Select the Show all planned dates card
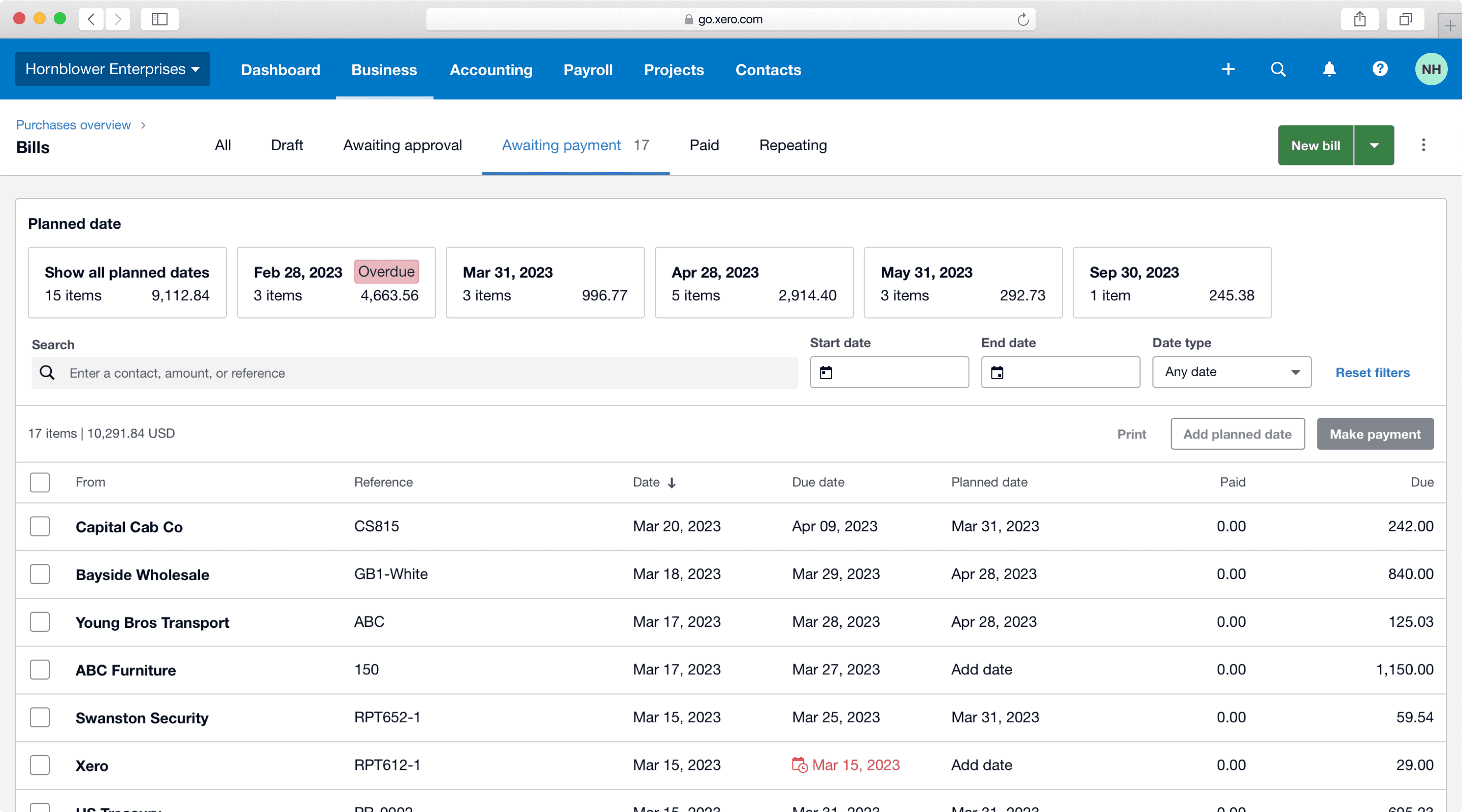Image resolution: width=1462 pixels, height=812 pixels. pyautogui.click(x=127, y=283)
